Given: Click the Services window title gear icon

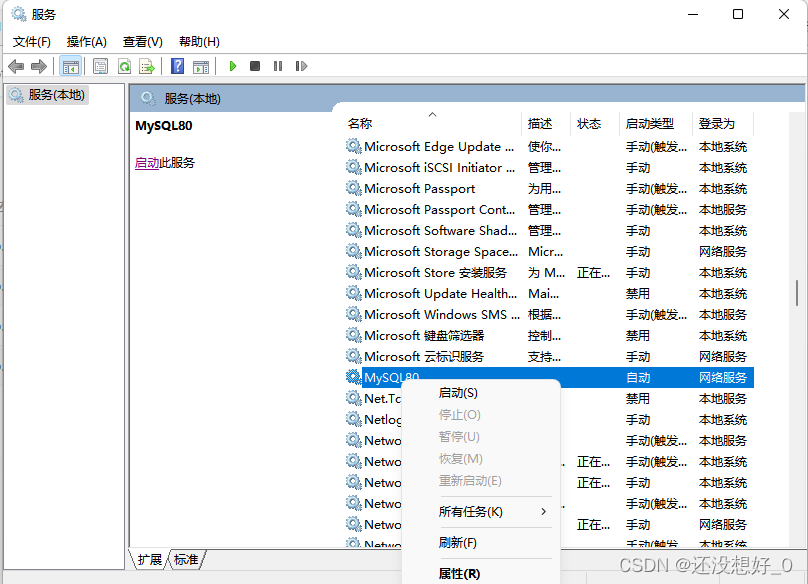Looking at the screenshot, I should (19, 14).
